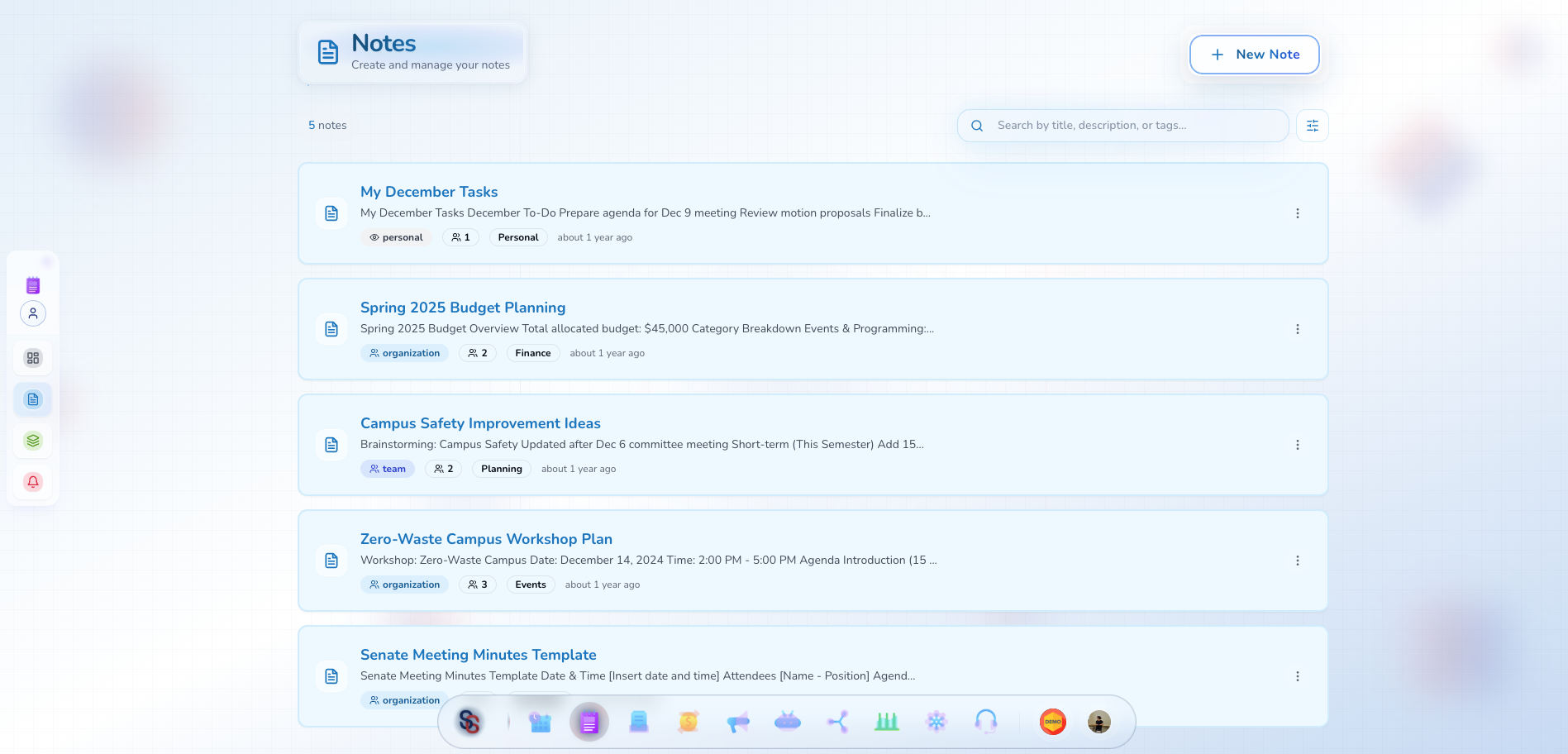Click the red bell notifications sidebar icon
Viewport: 1568px width, 754px height.
(33, 482)
